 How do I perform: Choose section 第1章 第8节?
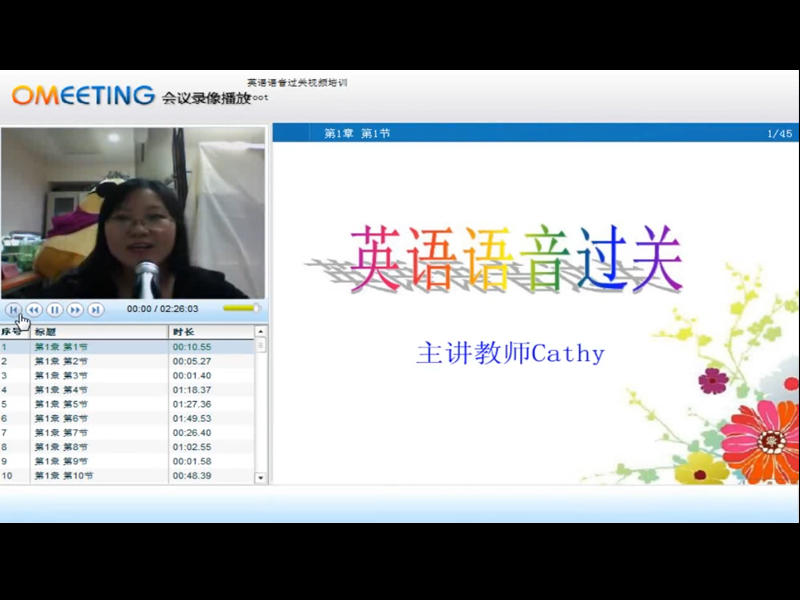click(x=61, y=447)
